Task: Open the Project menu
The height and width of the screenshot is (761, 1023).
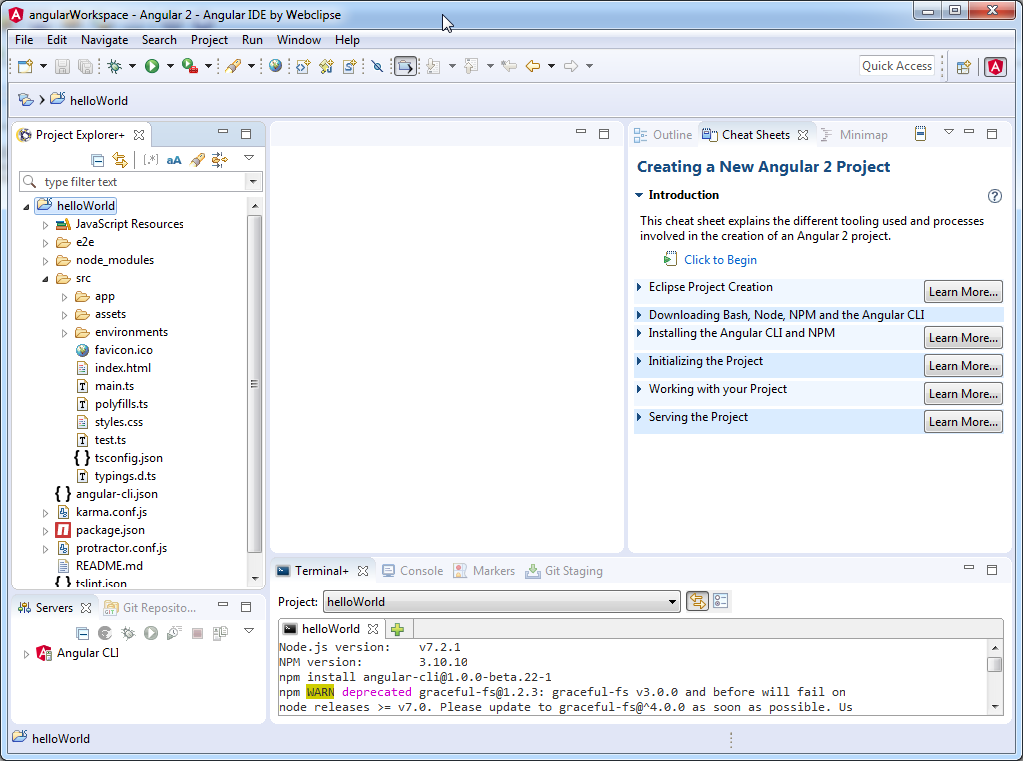Action: (209, 40)
